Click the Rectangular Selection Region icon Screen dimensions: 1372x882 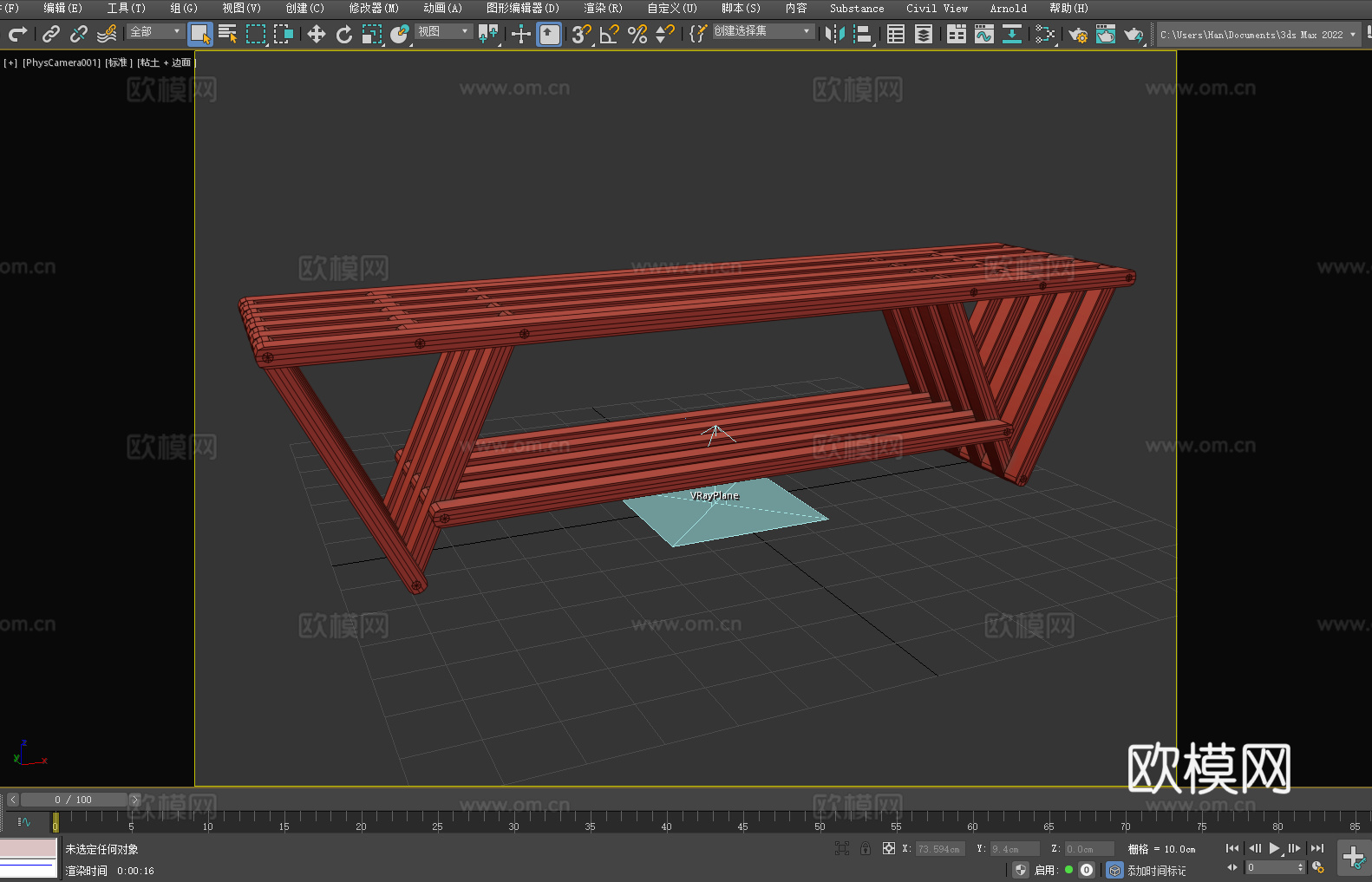256,34
